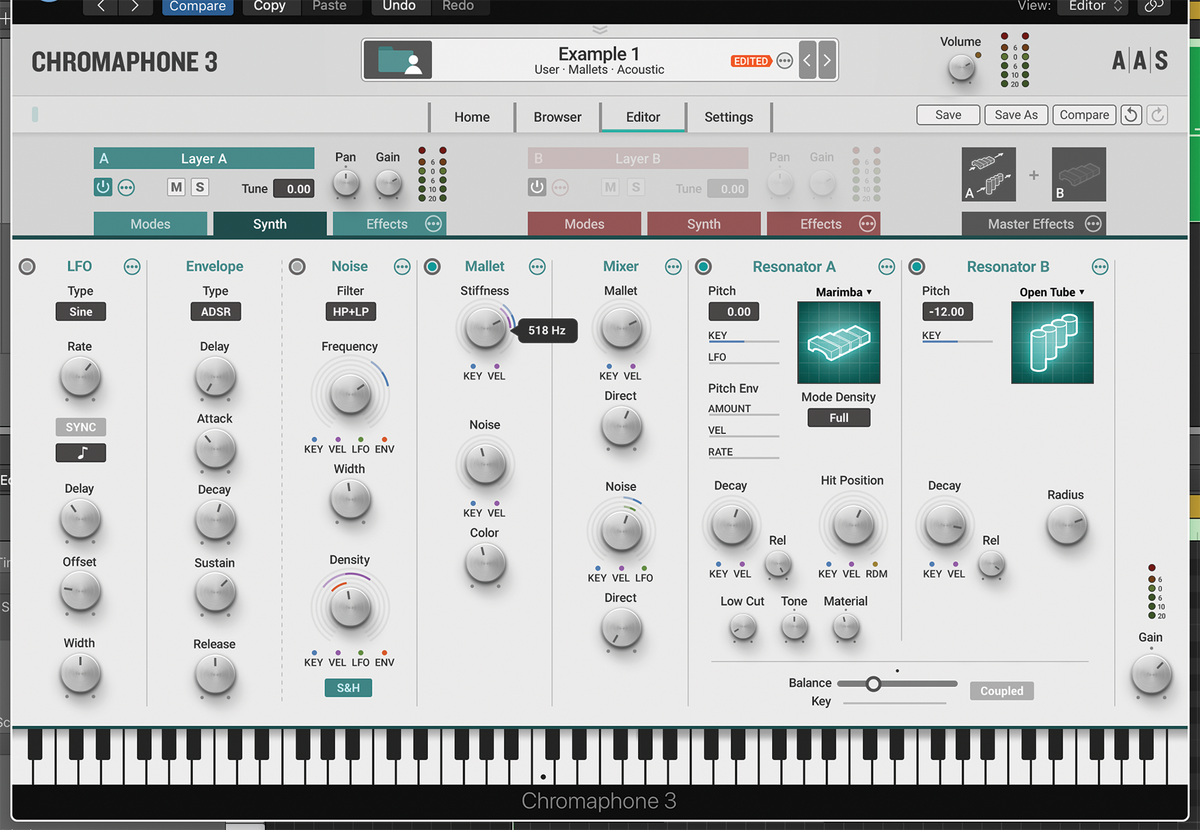Viewport: 1200px width, 830px height.
Task: Enable SYNC for the LFO rate
Action: click(80, 427)
